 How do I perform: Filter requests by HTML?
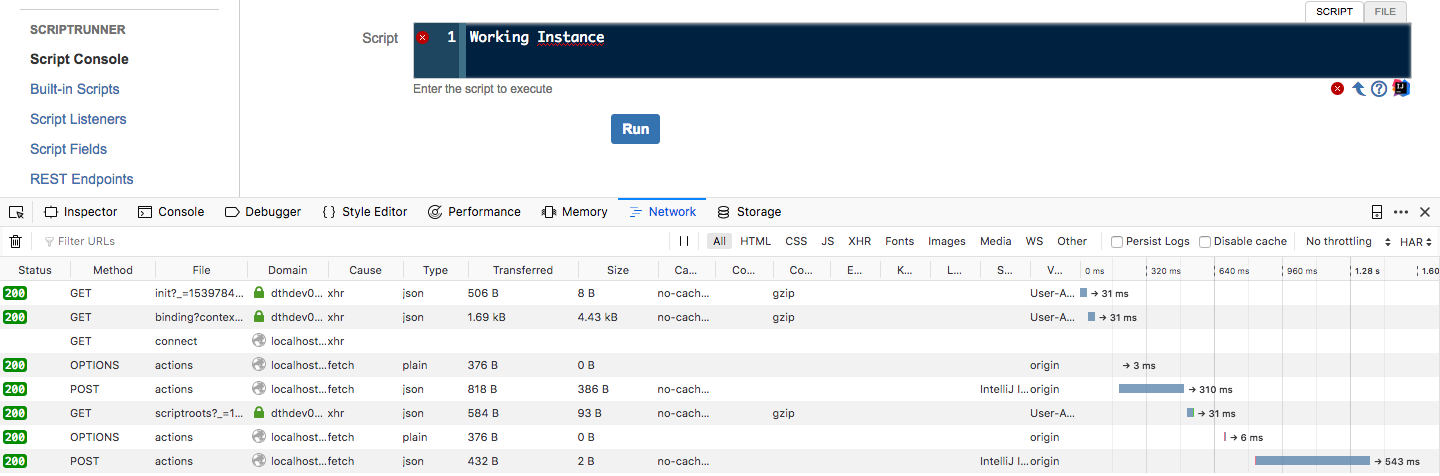(755, 241)
